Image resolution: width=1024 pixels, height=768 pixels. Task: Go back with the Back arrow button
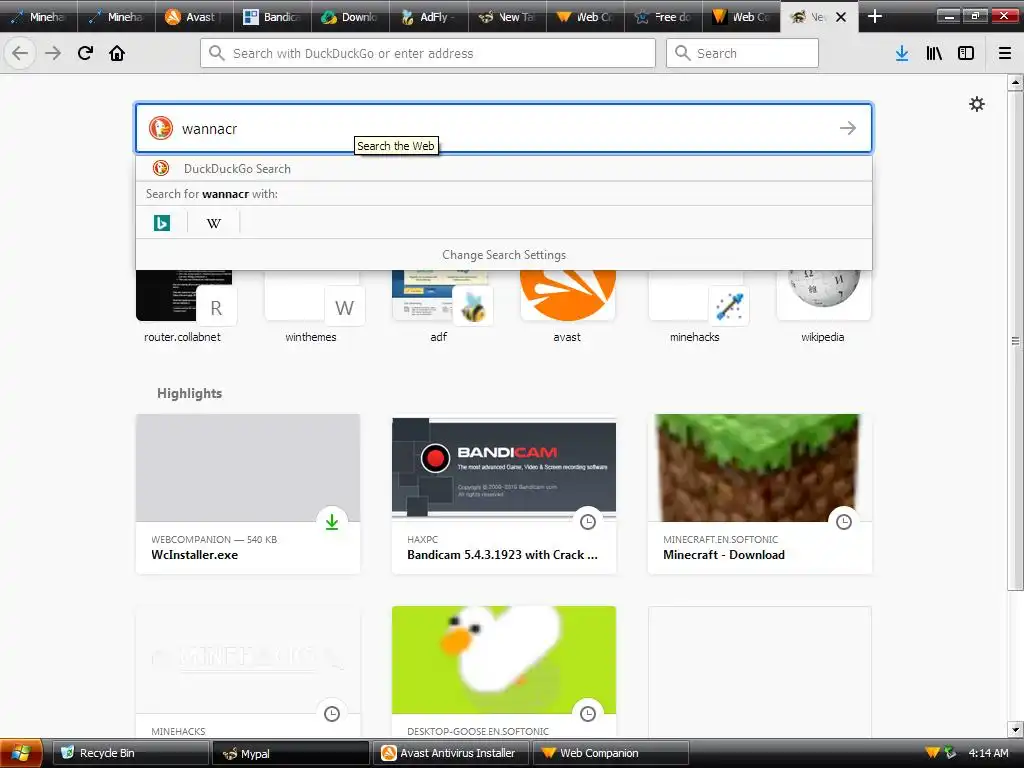pyautogui.click(x=20, y=53)
